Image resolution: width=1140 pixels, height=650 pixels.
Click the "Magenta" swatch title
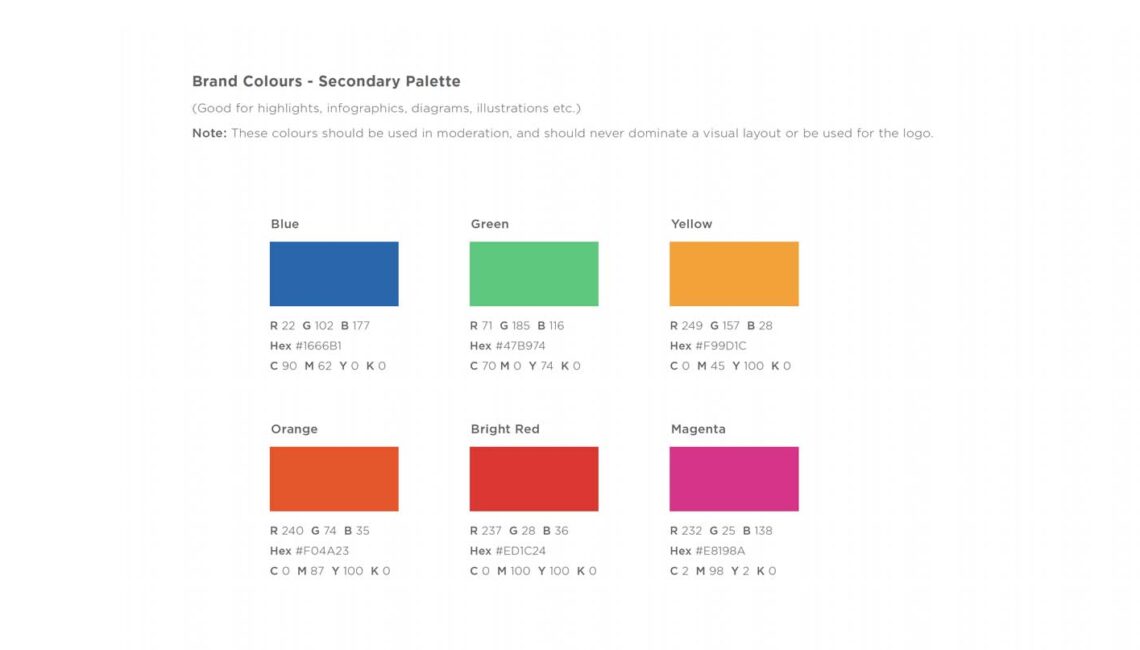pos(698,429)
